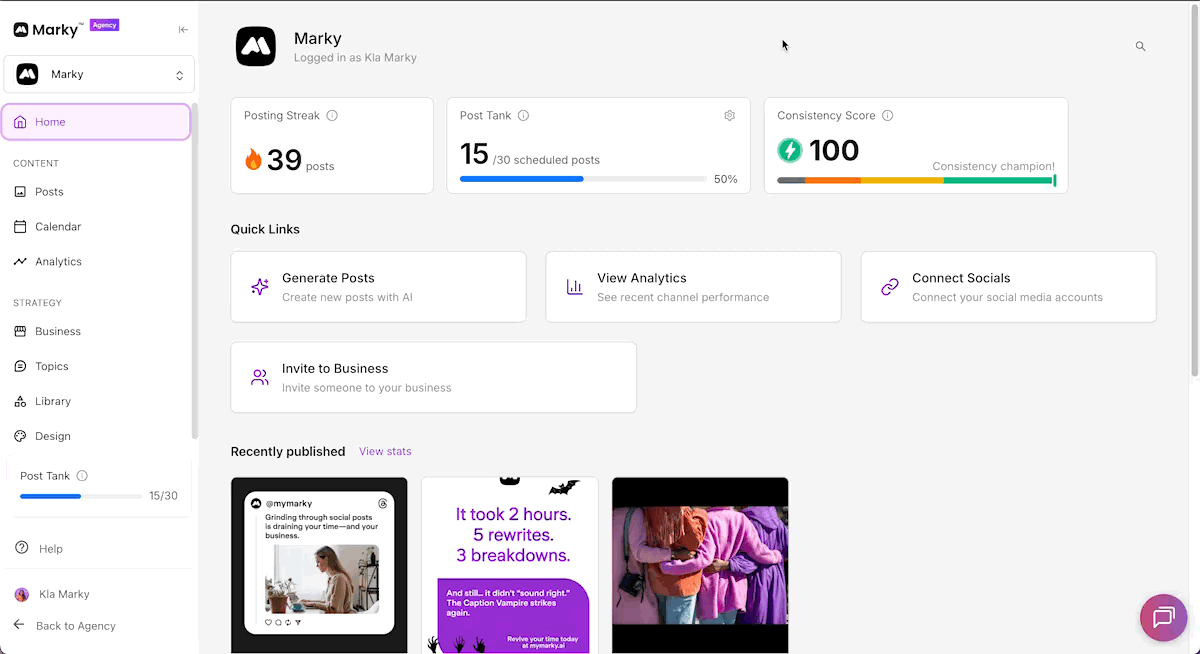Go to the Design section
Viewport: 1200px width, 654px height.
(x=52, y=436)
